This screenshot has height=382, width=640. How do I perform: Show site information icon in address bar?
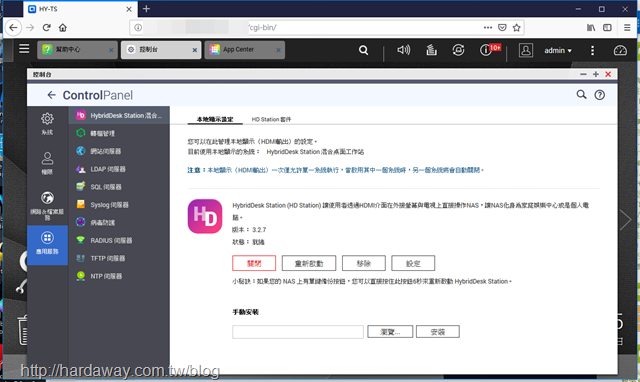click(x=138, y=28)
